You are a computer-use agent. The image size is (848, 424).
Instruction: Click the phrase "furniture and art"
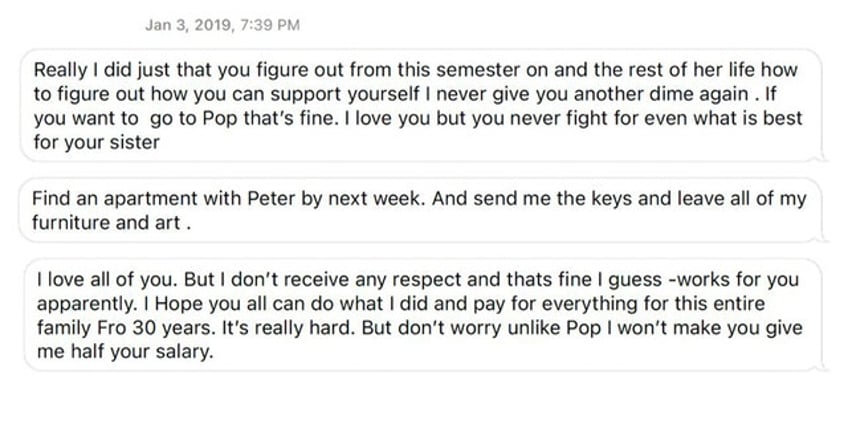[106, 222]
